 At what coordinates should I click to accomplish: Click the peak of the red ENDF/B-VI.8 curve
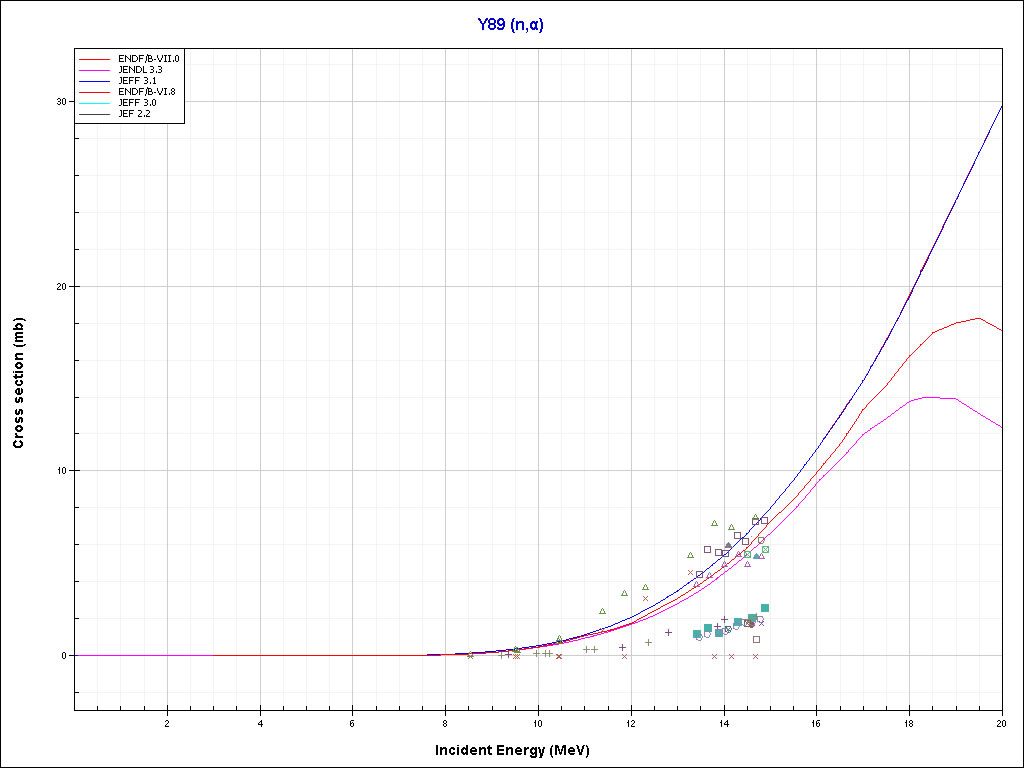coord(979,318)
